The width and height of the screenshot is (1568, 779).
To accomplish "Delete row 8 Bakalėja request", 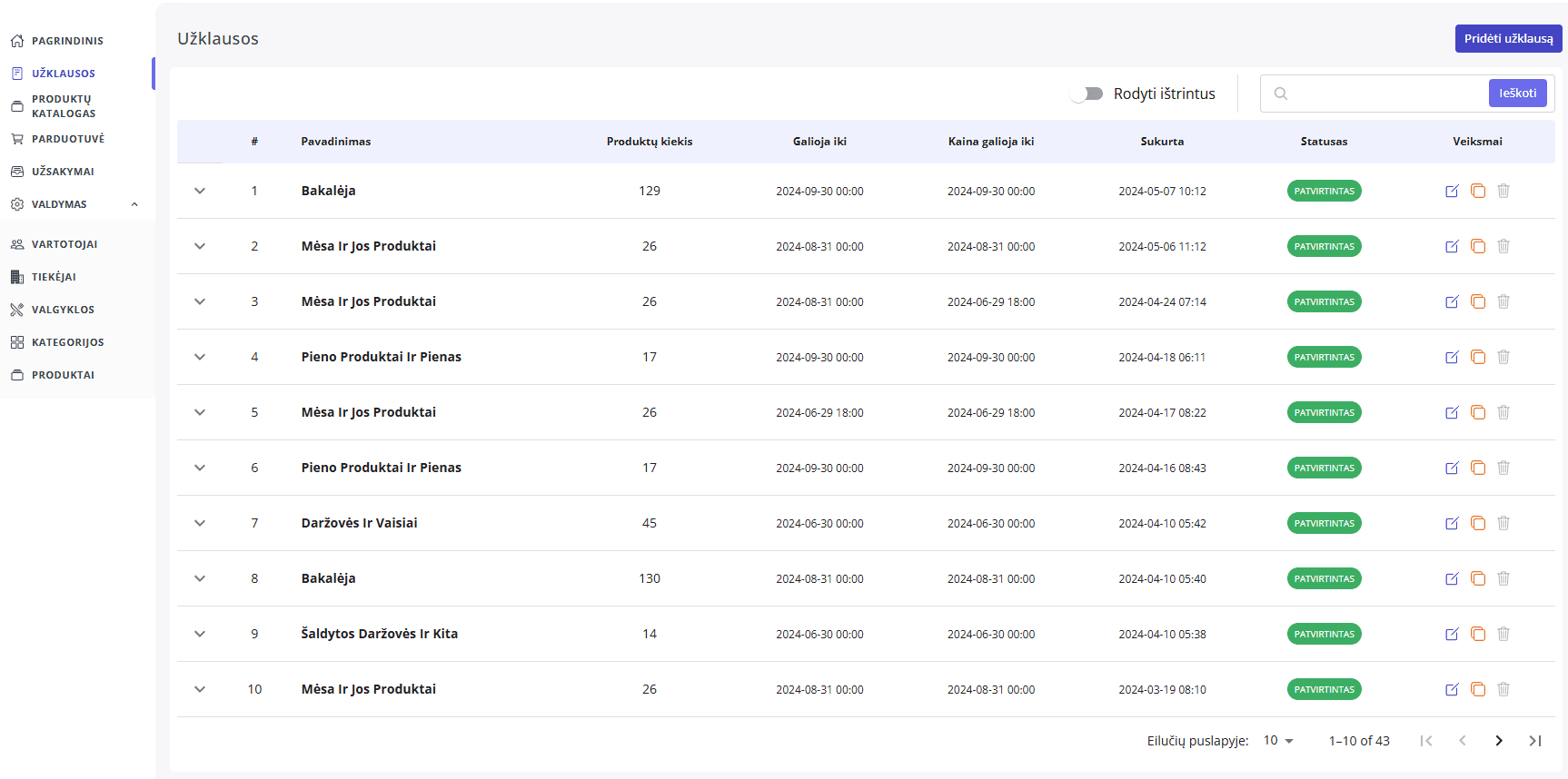I will pyautogui.click(x=1503, y=578).
